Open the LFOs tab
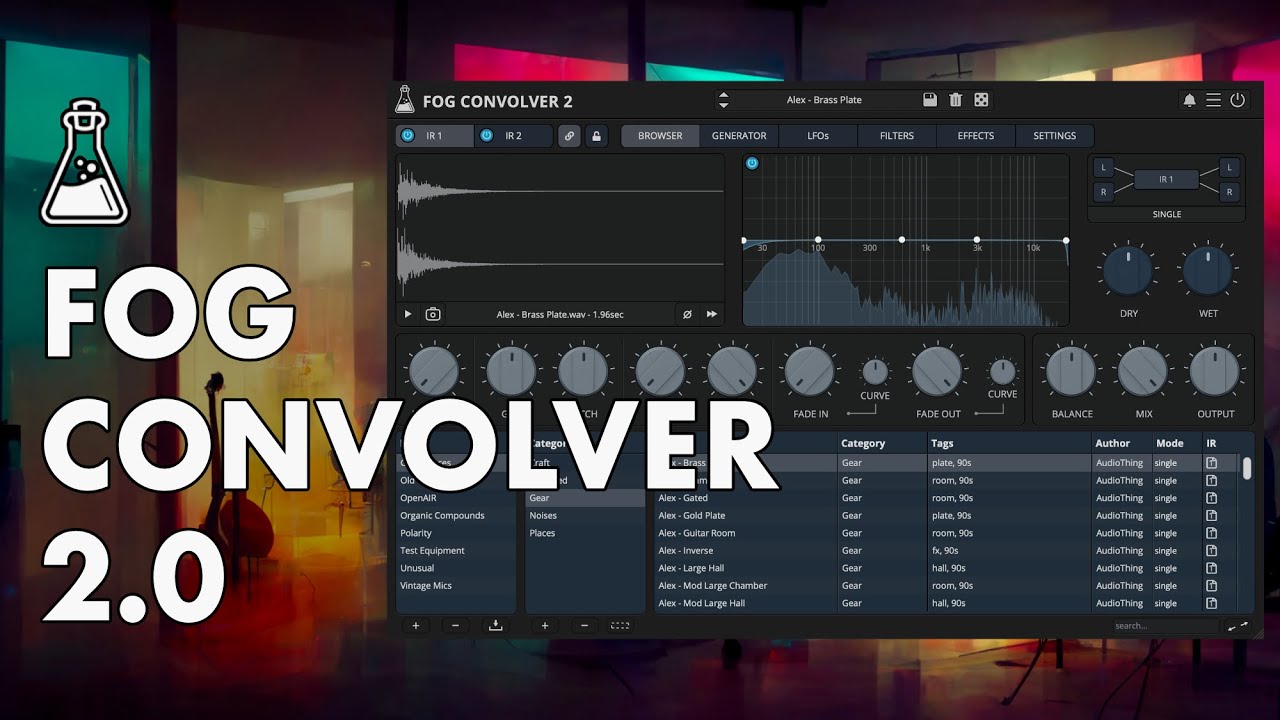 pos(818,136)
